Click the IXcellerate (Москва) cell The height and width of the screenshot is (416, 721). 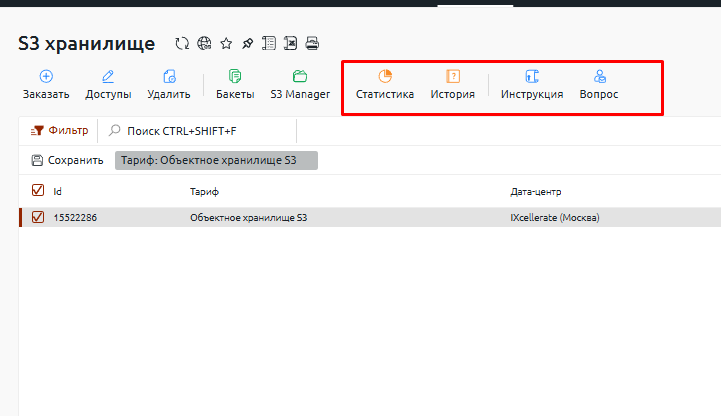[555, 217]
